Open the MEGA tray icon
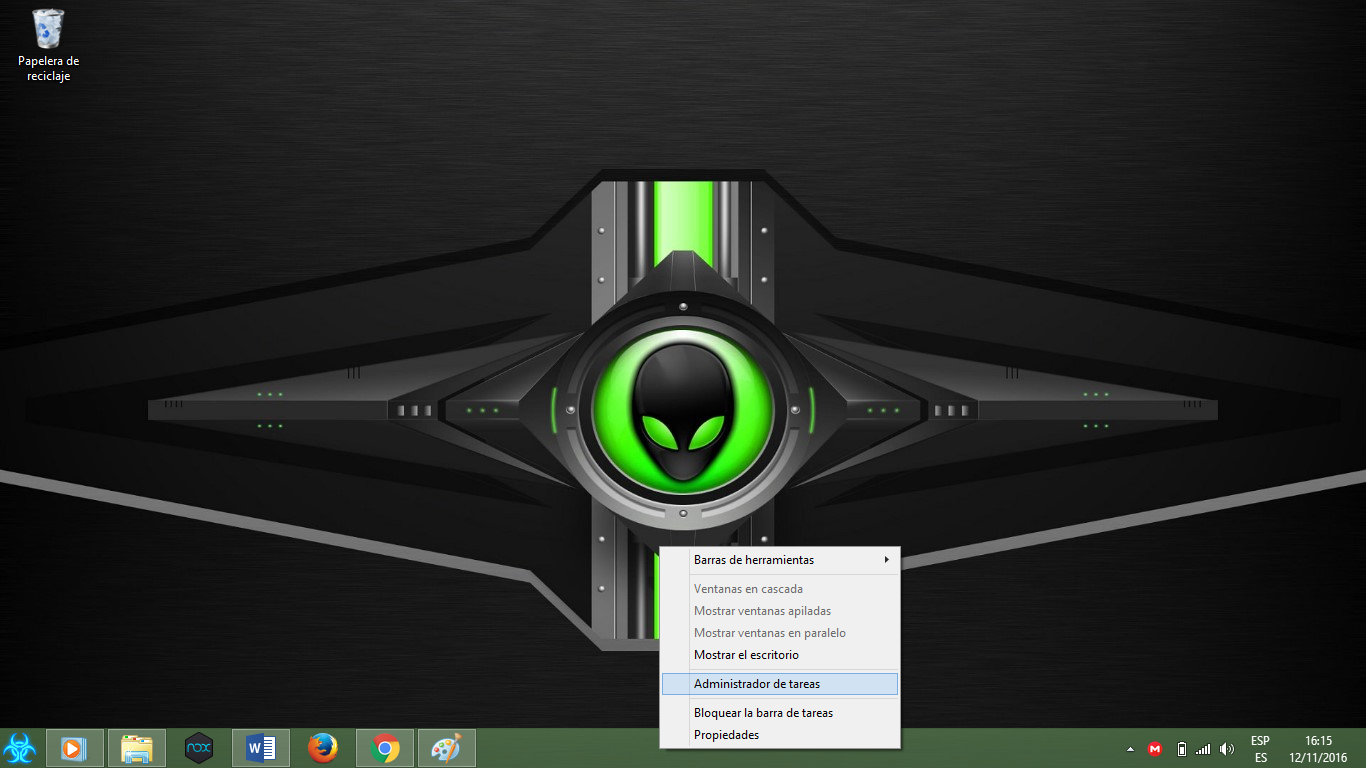1366x768 pixels. [x=1155, y=748]
